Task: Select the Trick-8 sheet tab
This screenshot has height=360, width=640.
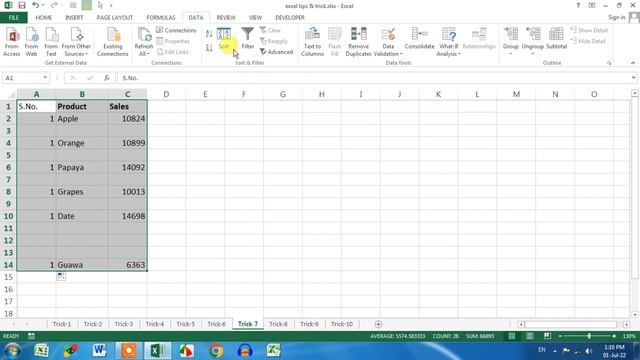Action: [278, 324]
